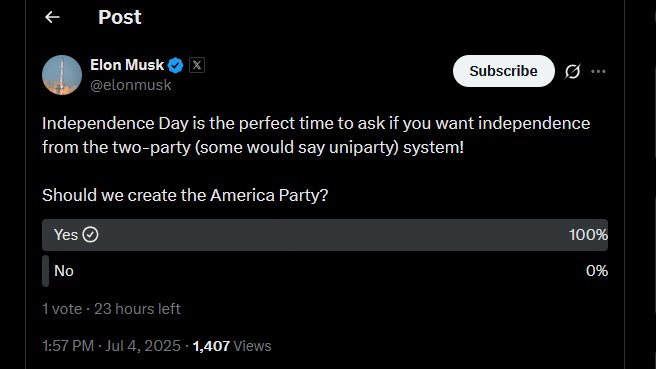656x369 pixels.
Task: Click the 100% result for Yes
Action: 588,235
